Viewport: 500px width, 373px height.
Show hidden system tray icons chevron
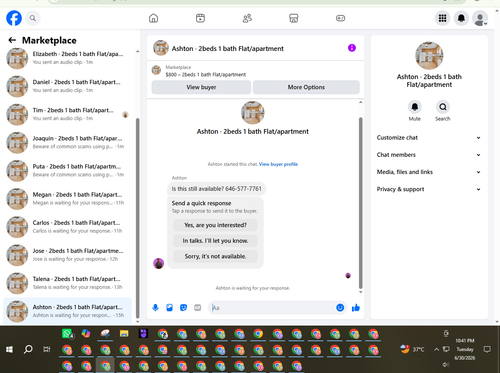coord(436,349)
